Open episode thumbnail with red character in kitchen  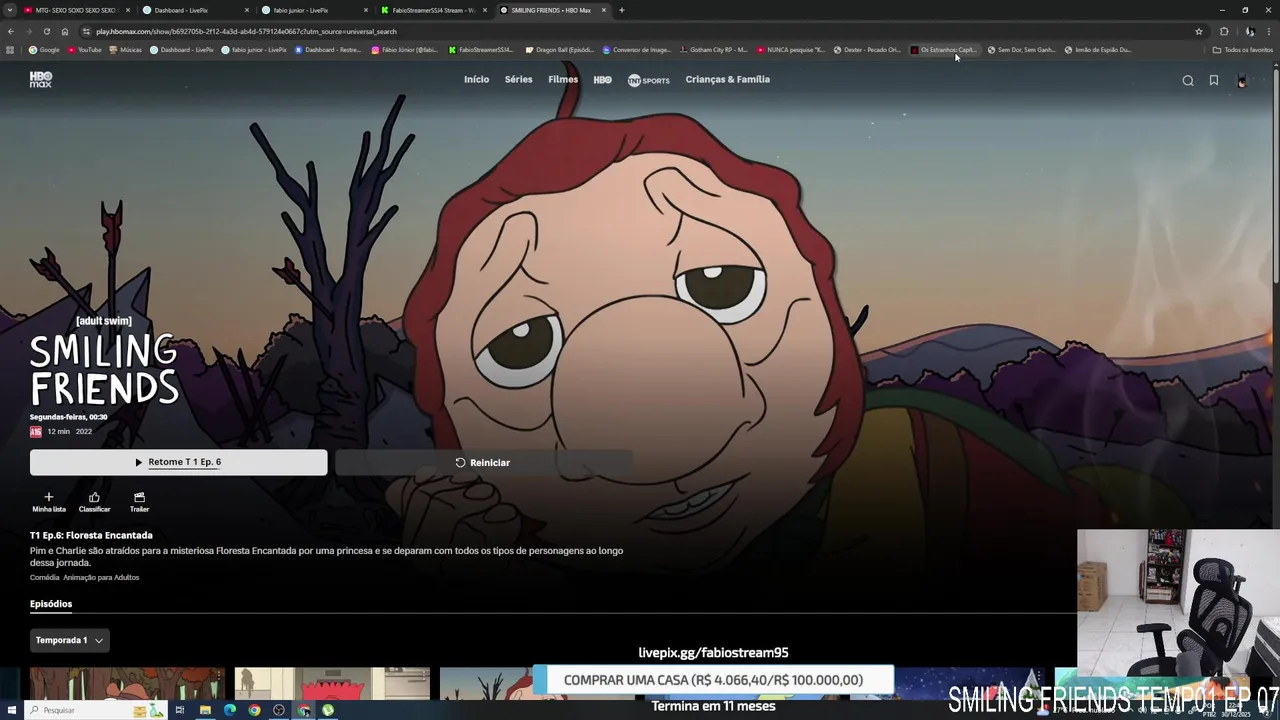click(x=332, y=684)
